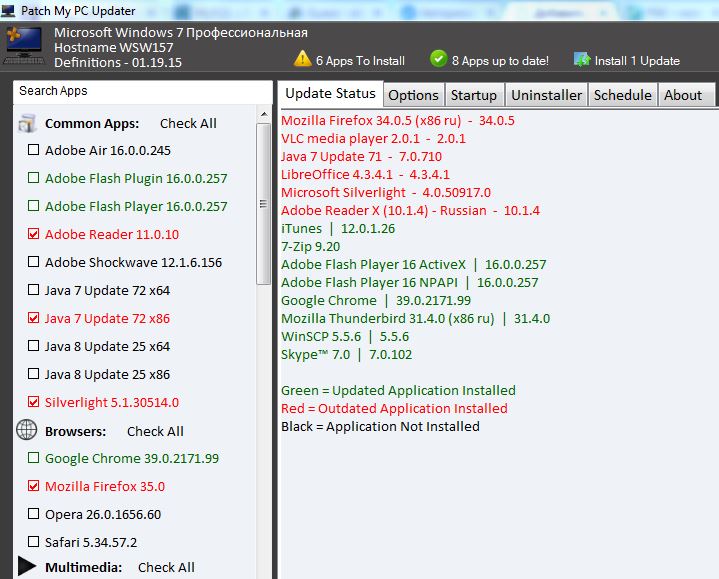The height and width of the screenshot is (579, 719).
Task: Select Adobe Flash Player 16 ActiveX line
Action: [x=414, y=265]
